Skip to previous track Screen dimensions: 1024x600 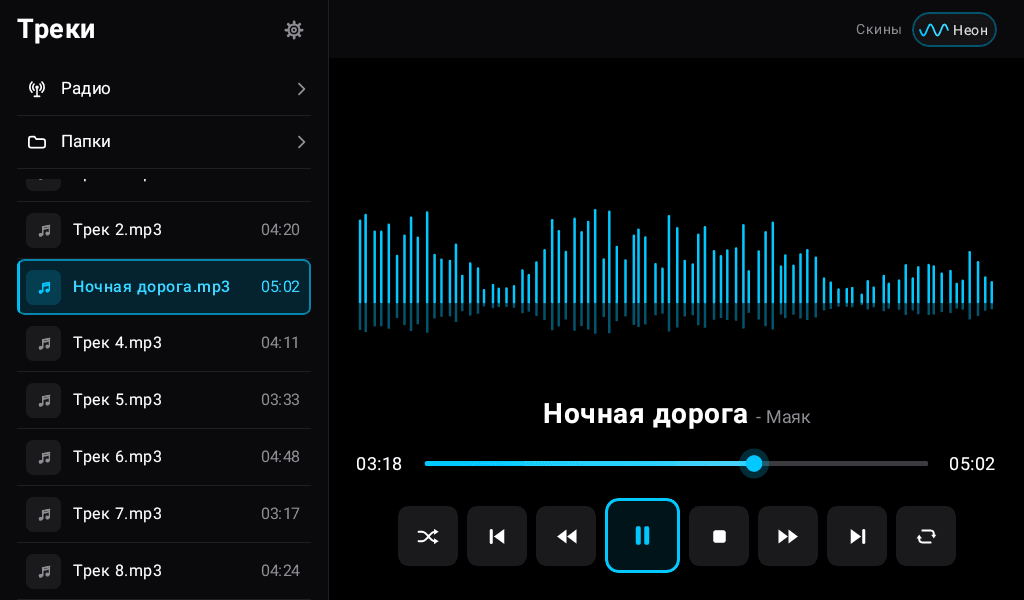[497, 536]
